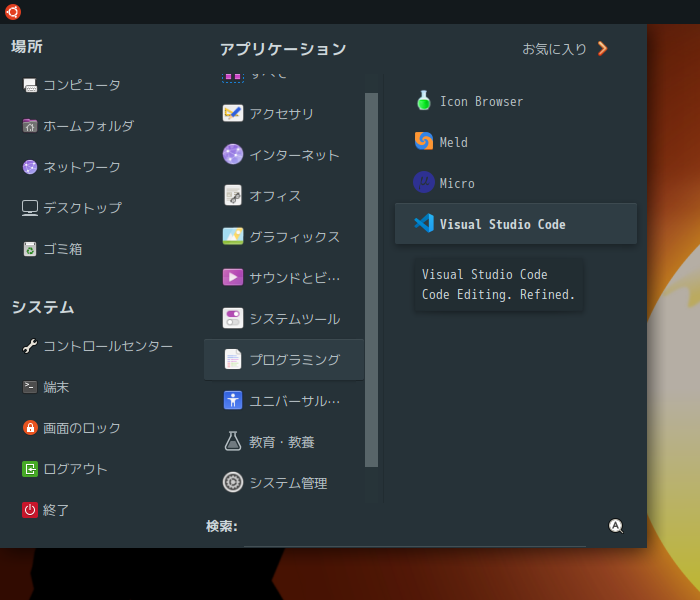700x600 pixels.
Task: Click the Icon Browser label
Action: (481, 101)
